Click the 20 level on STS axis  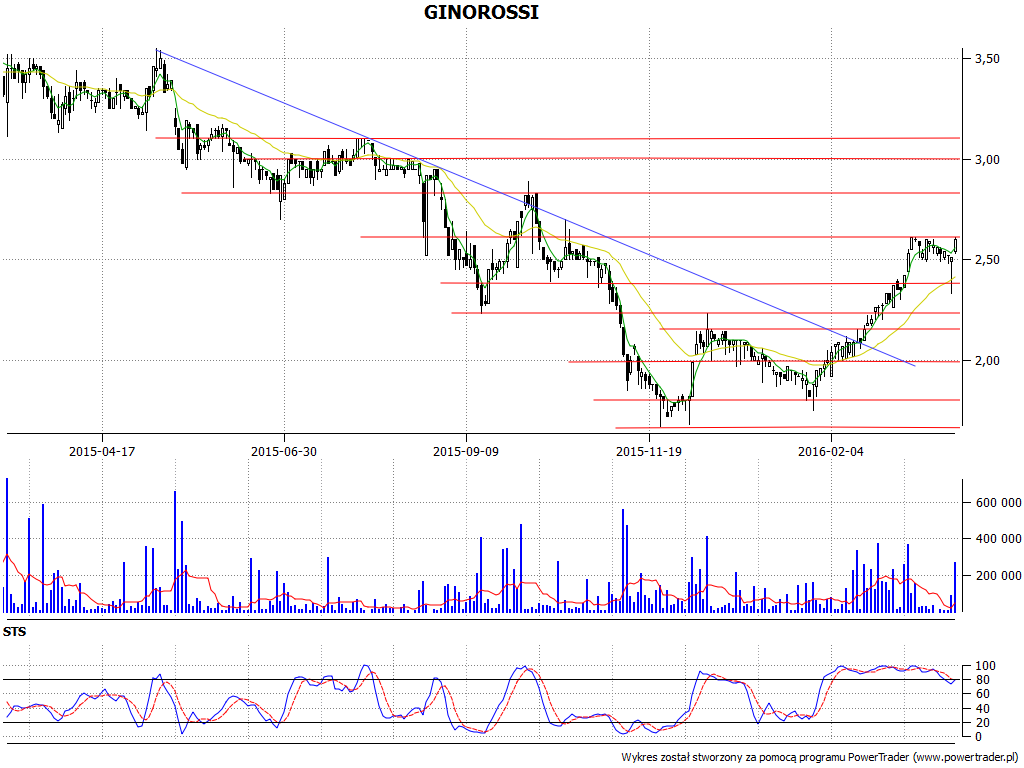pyautogui.click(x=982, y=723)
